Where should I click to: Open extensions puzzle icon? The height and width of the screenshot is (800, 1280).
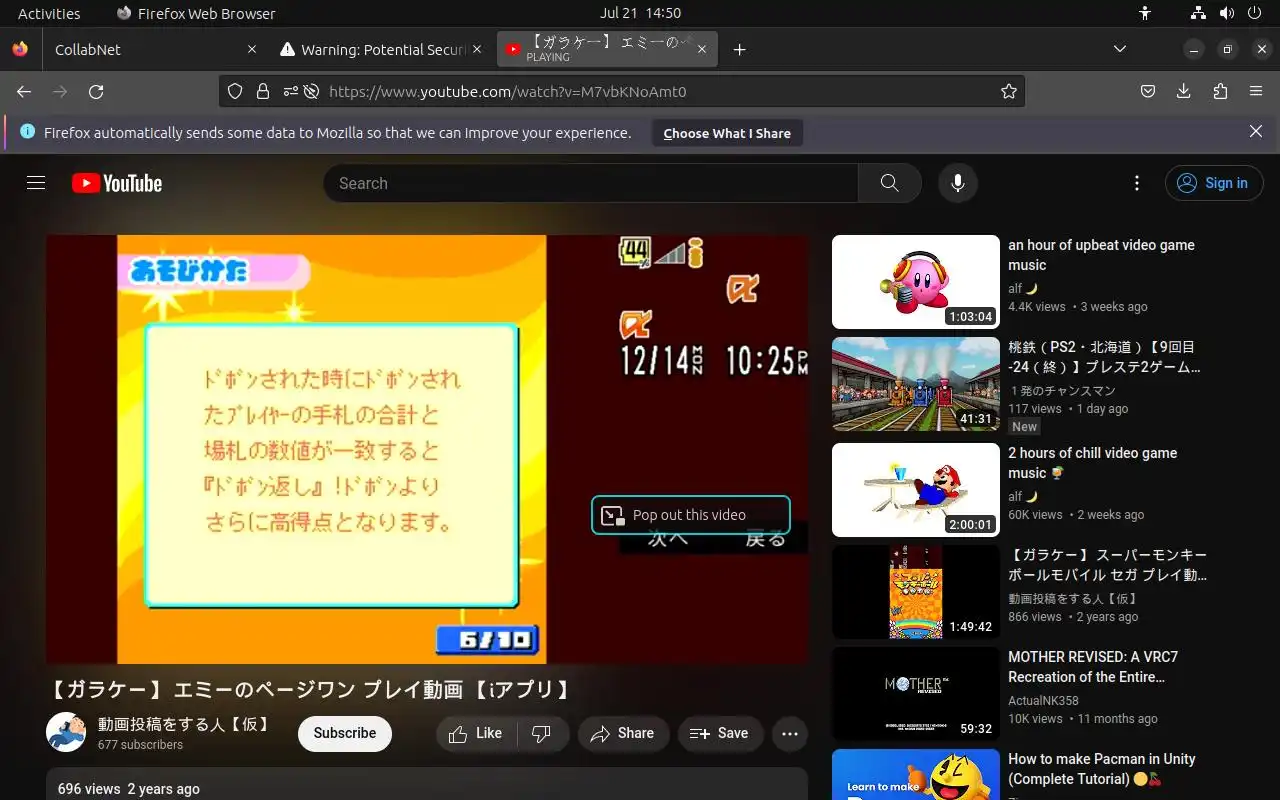pos(1220,91)
